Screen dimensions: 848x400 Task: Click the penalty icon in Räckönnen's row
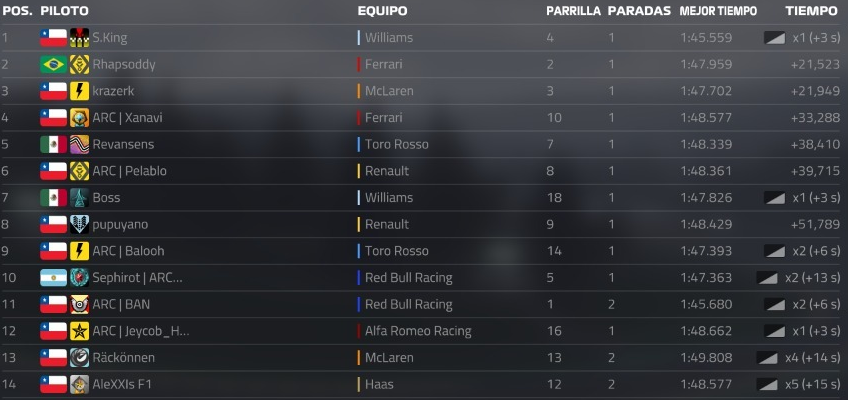pos(767,357)
